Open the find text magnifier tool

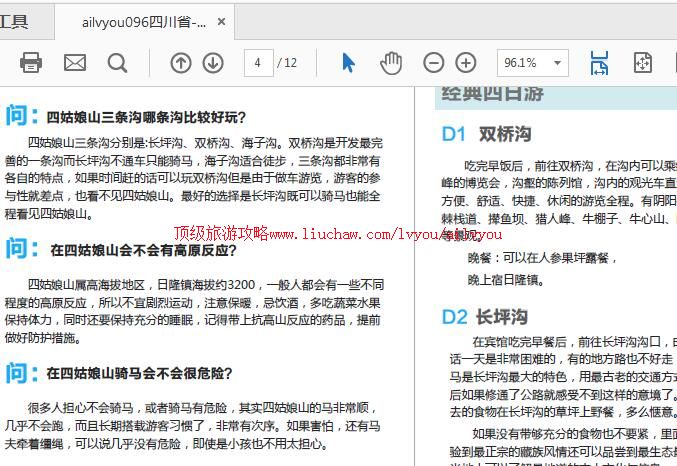coord(117,63)
